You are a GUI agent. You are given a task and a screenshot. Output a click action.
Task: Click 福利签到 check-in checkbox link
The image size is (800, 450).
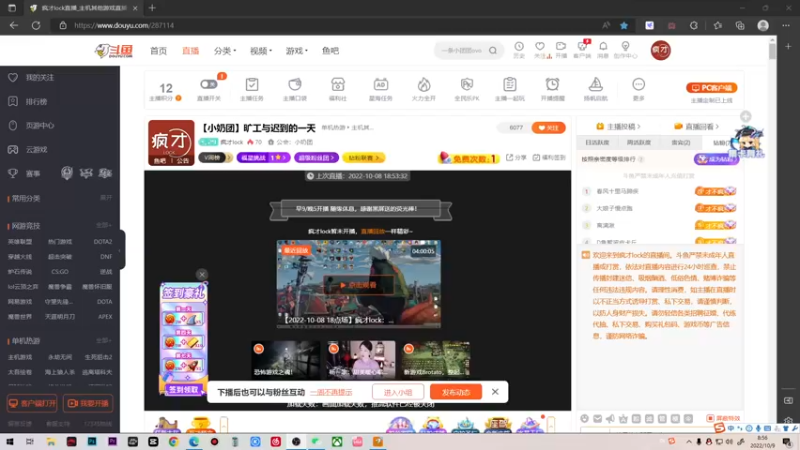click(549, 158)
